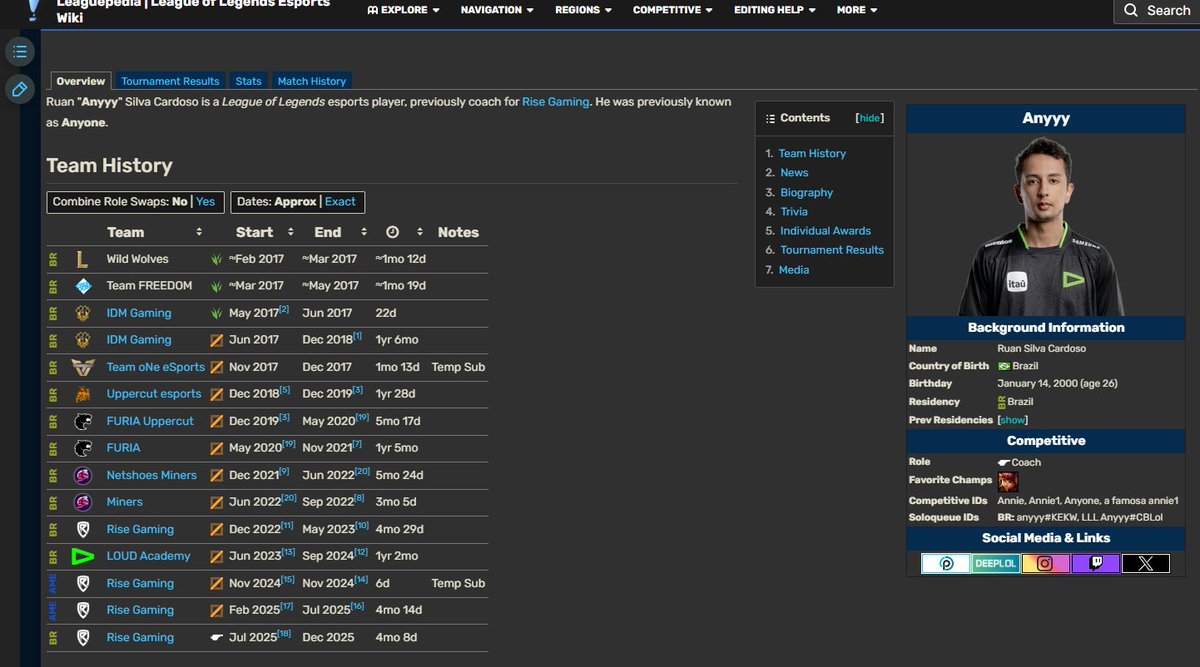Open the REGIONS dropdown menu
Viewport: 1200px width, 667px height.
point(584,10)
